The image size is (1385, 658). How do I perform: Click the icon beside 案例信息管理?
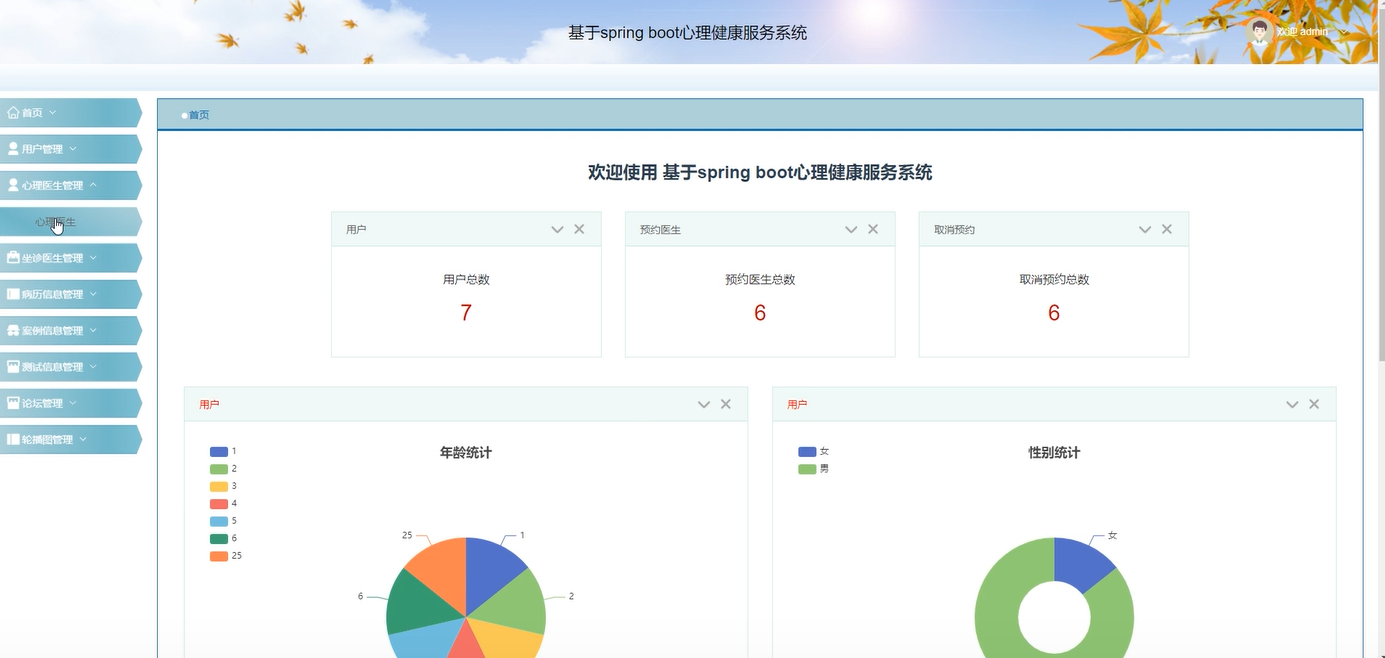tap(13, 330)
